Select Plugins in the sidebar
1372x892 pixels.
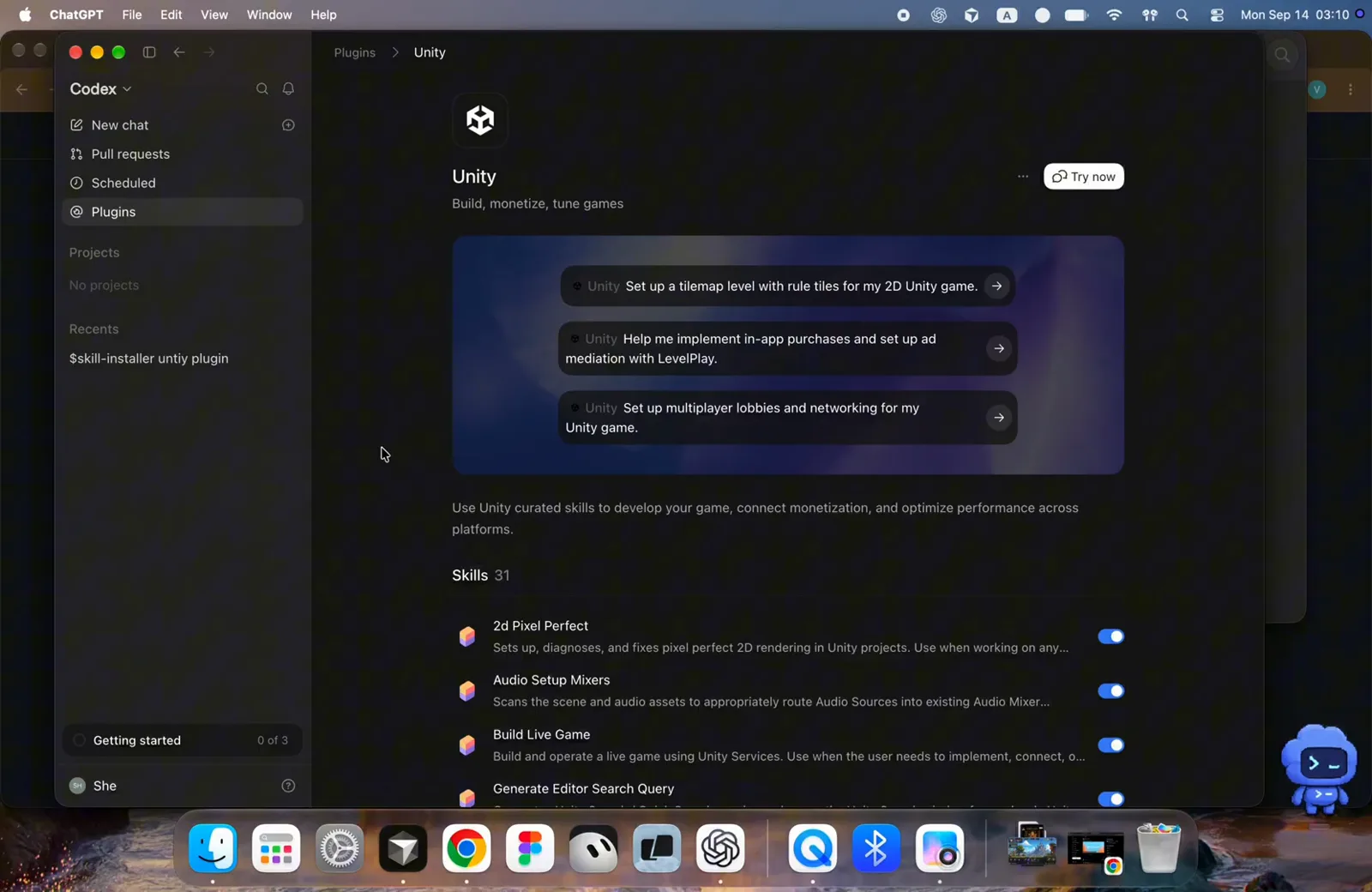[183, 212]
